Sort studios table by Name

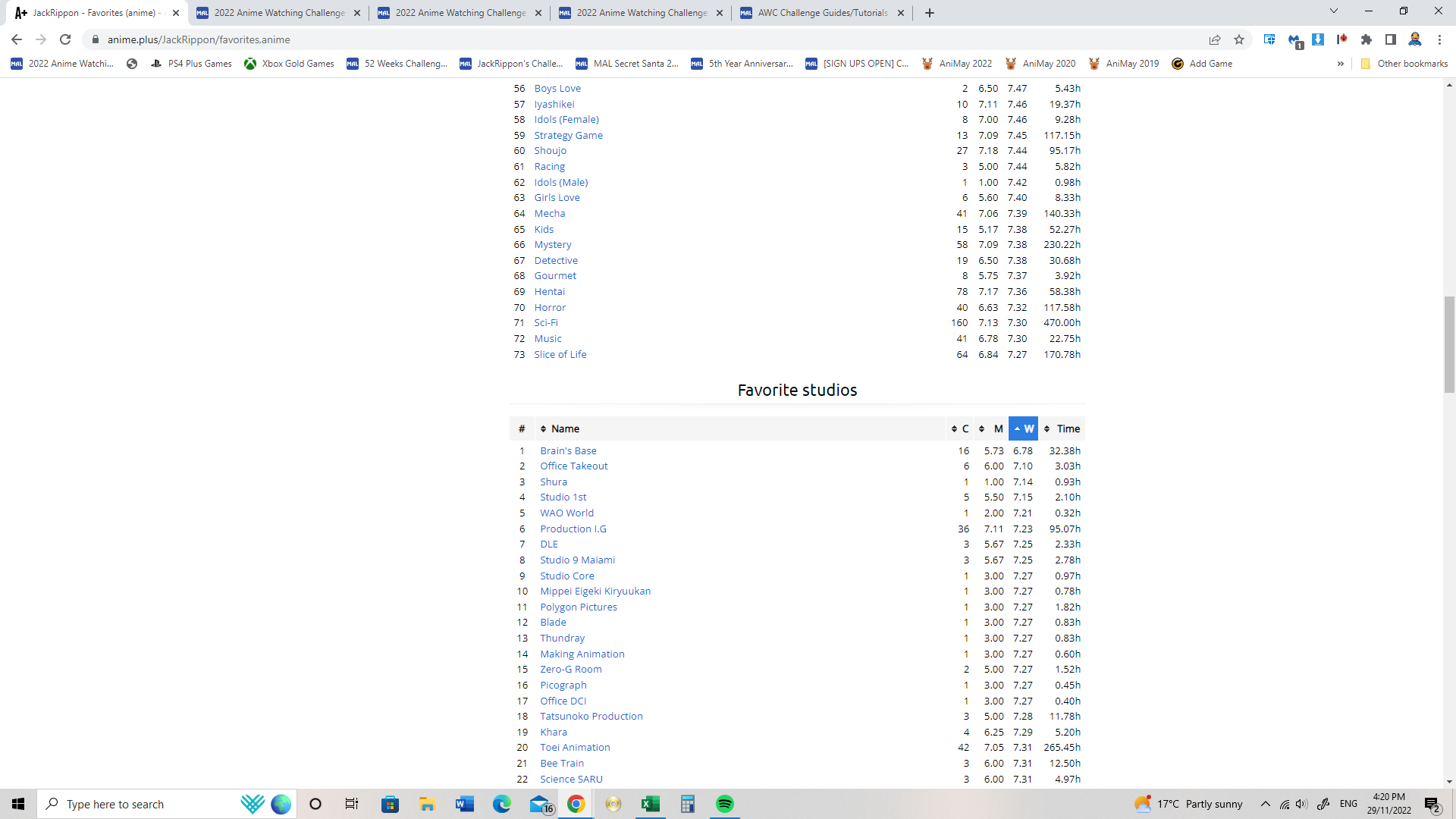[565, 428]
